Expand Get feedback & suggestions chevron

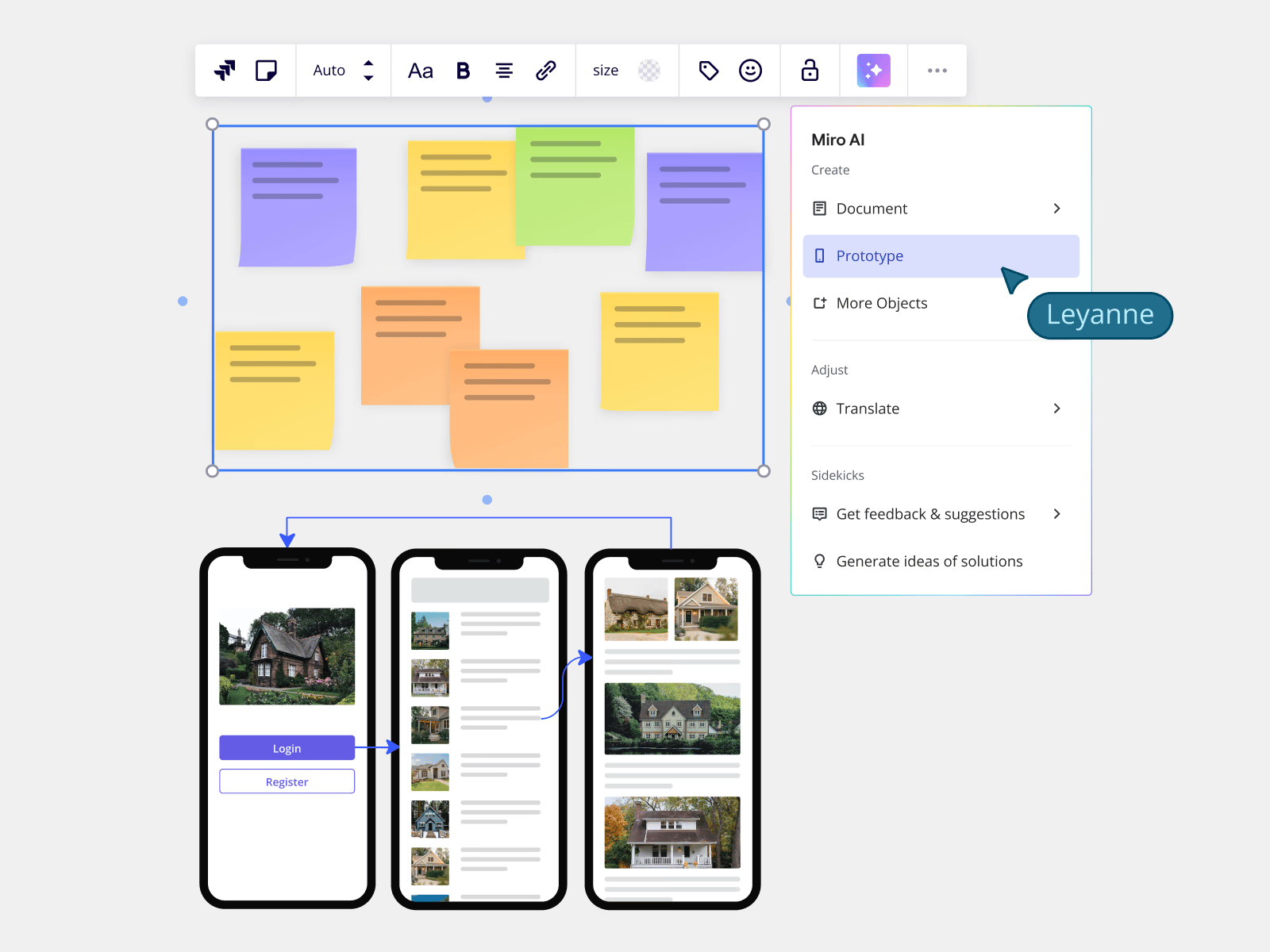click(x=1057, y=514)
